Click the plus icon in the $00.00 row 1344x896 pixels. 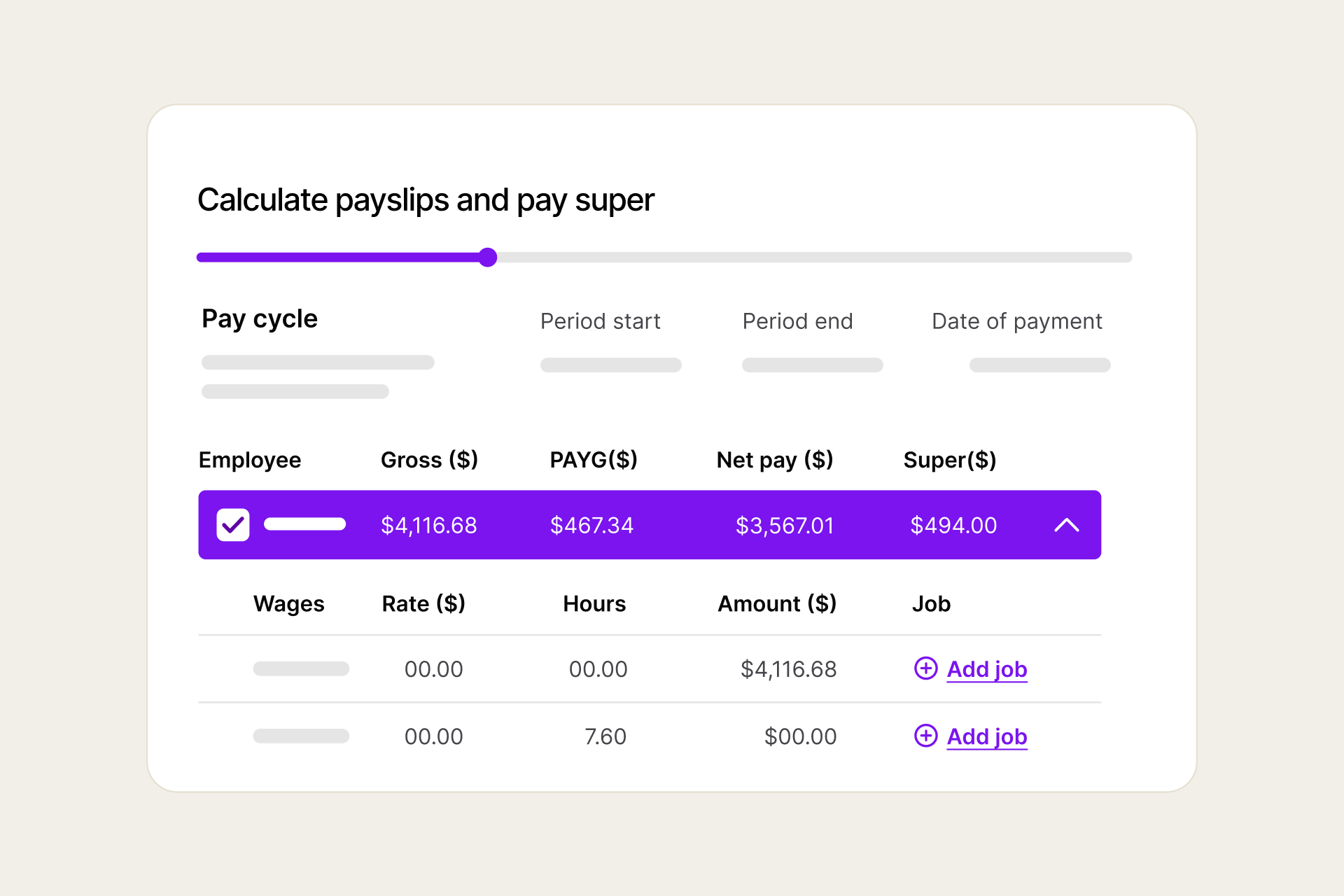point(926,736)
